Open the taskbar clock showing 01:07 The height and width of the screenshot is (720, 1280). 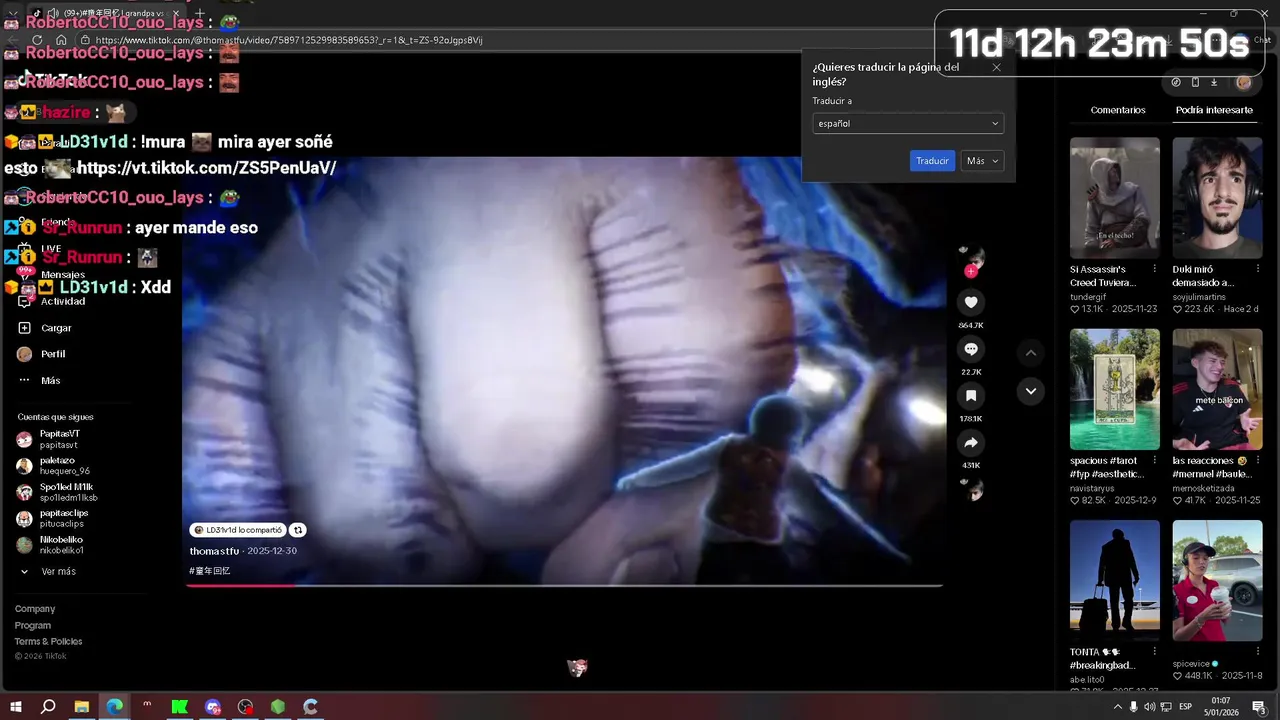[1221, 706]
